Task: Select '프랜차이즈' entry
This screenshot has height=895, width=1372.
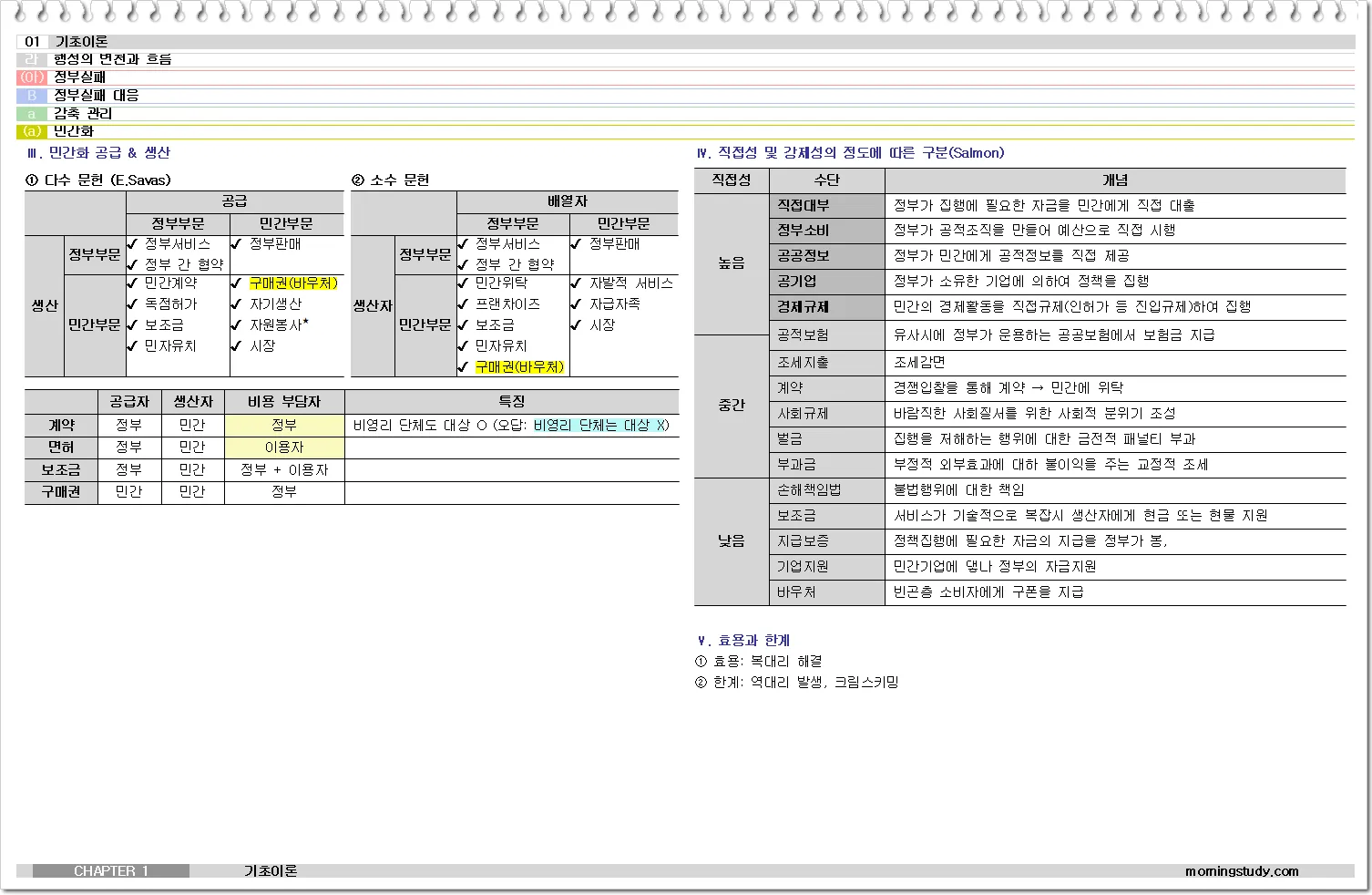Action: coord(507,304)
